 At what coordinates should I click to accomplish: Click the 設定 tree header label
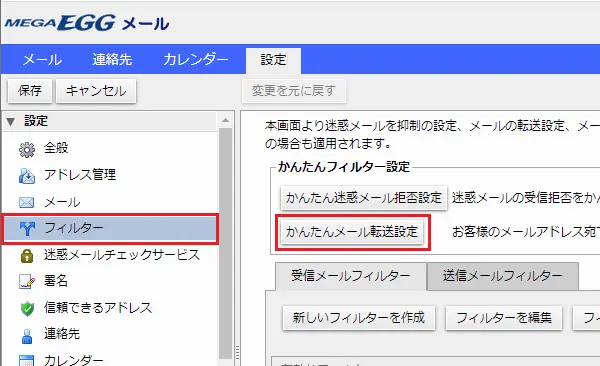tap(36, 121)
